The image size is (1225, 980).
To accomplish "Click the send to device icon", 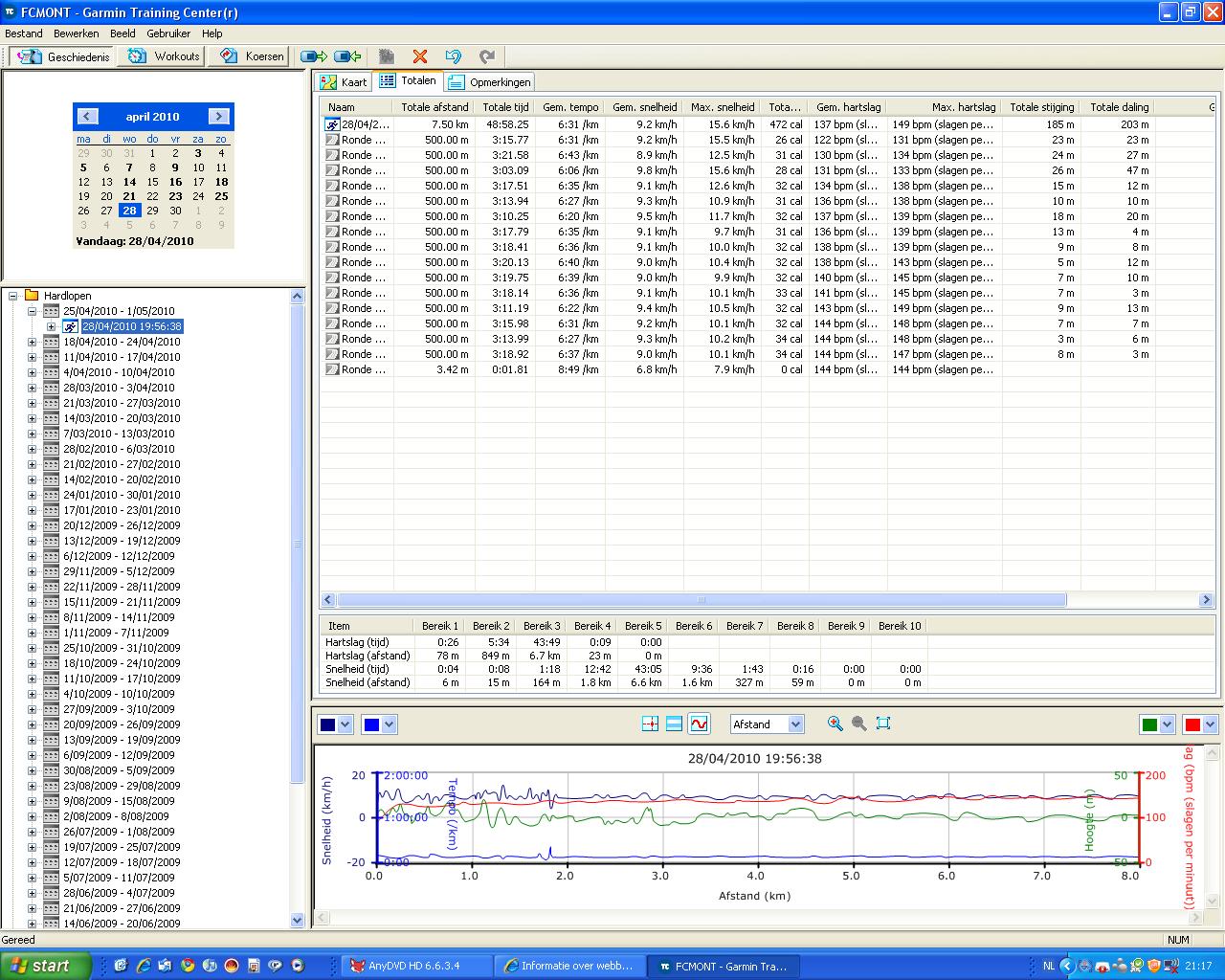I will click(x=314, y=56).
